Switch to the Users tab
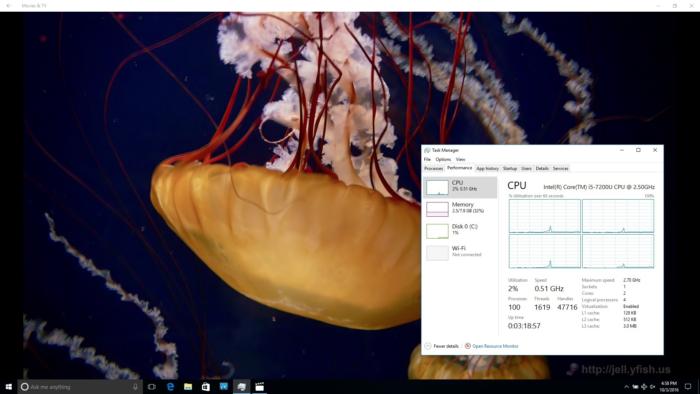The width and height of the screenshot is (700, 394). point(526,169)
